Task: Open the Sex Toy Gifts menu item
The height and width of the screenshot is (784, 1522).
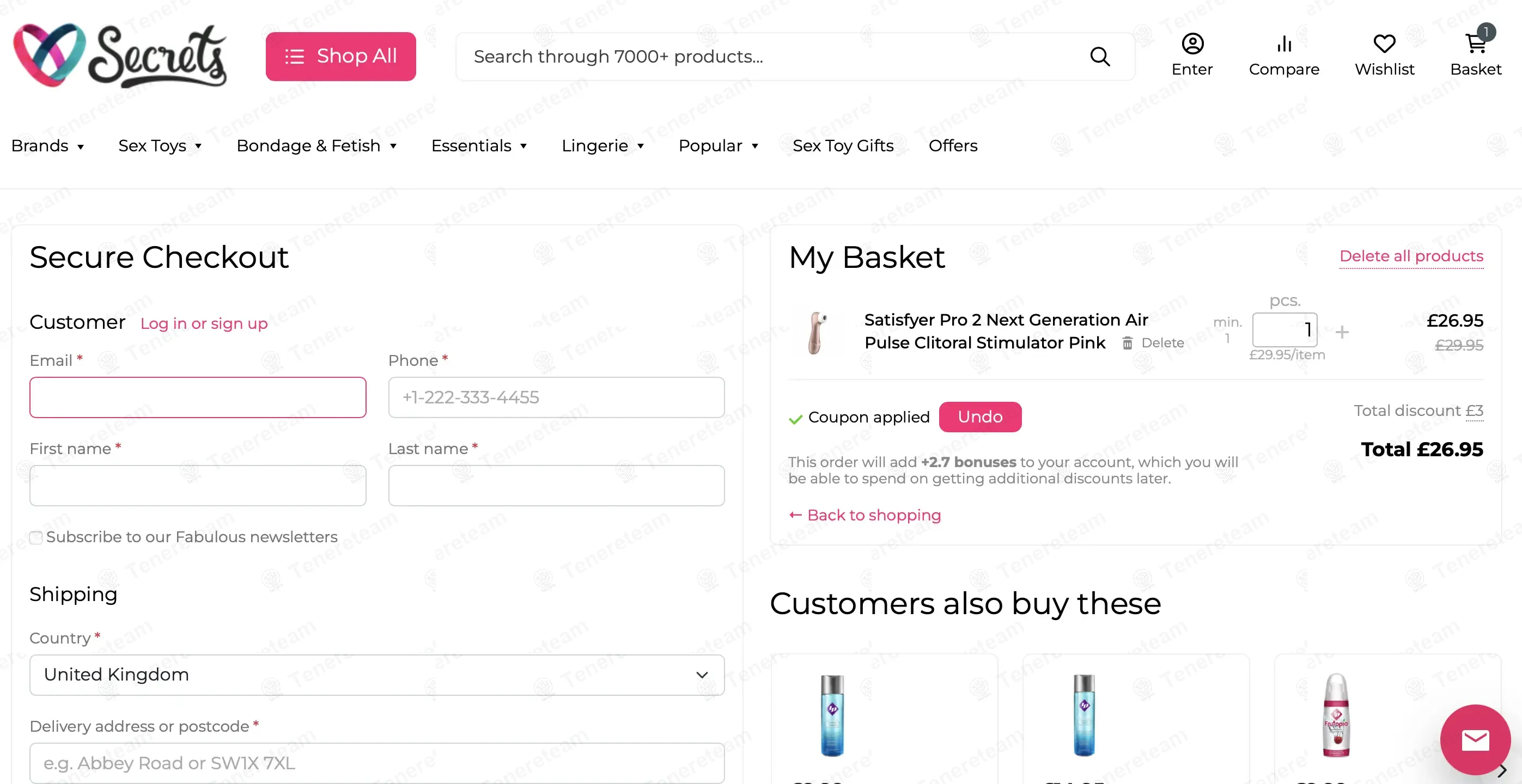Action: coord(843,146)
